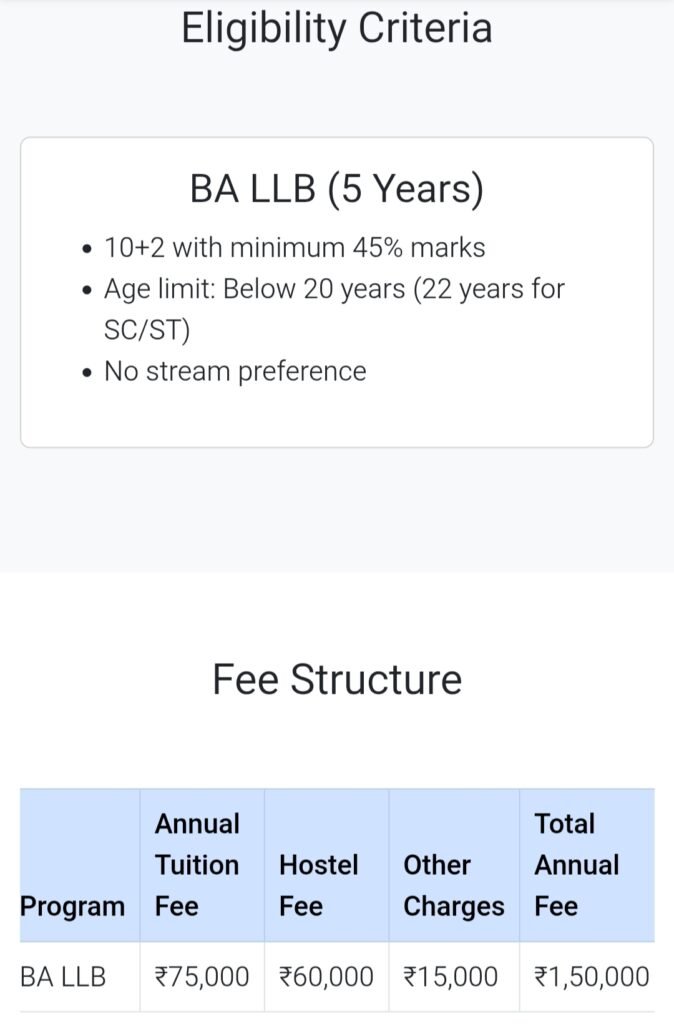Select the Other Charges column header
The image size is (674, 1024).
pos(454,886)
